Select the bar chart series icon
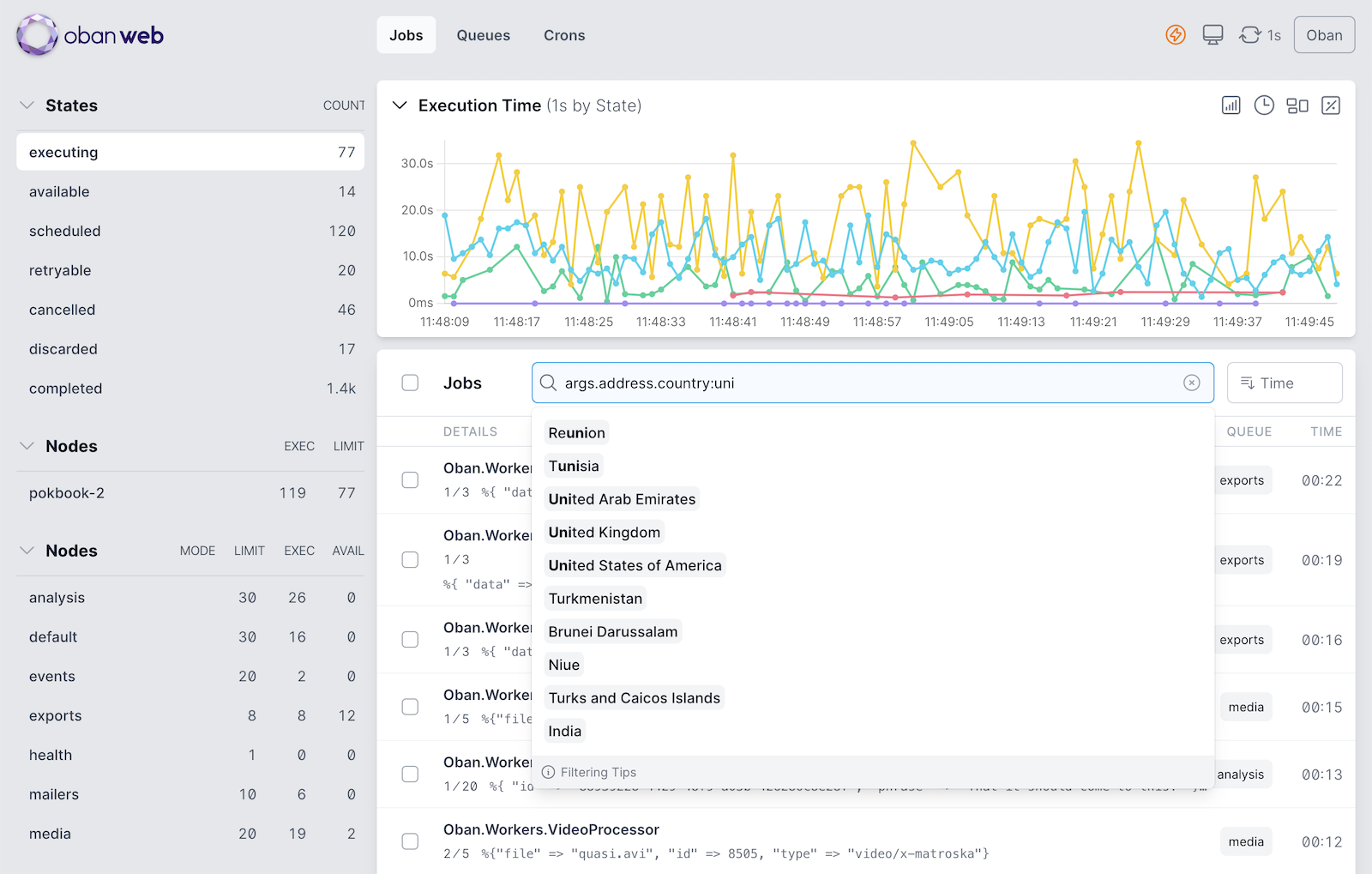 [1231, 105]
